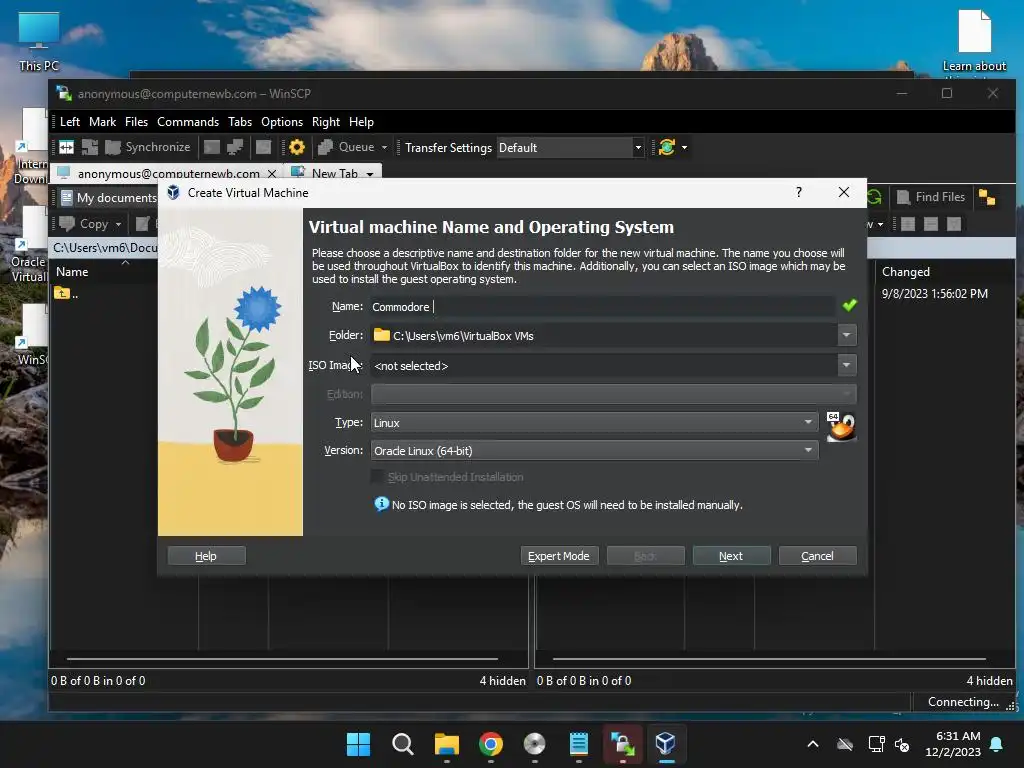The image size is (1024, 768).
Task: Open the Folder dropdown in Create Virtual Machine
Action: 846,335
